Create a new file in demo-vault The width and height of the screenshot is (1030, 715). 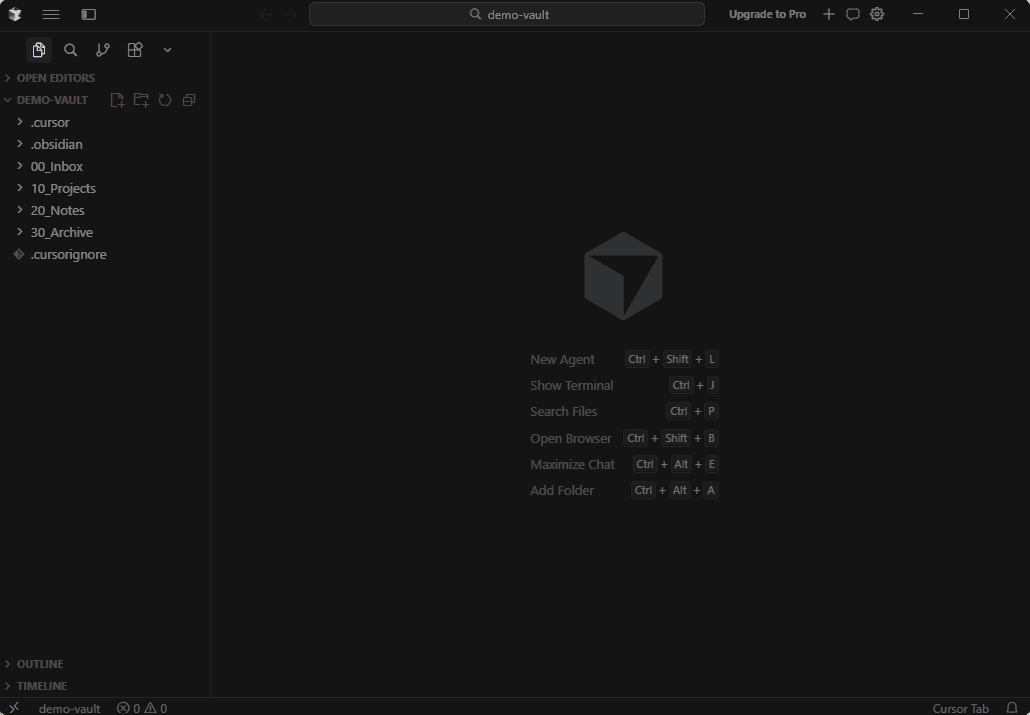tap(117, 100)
